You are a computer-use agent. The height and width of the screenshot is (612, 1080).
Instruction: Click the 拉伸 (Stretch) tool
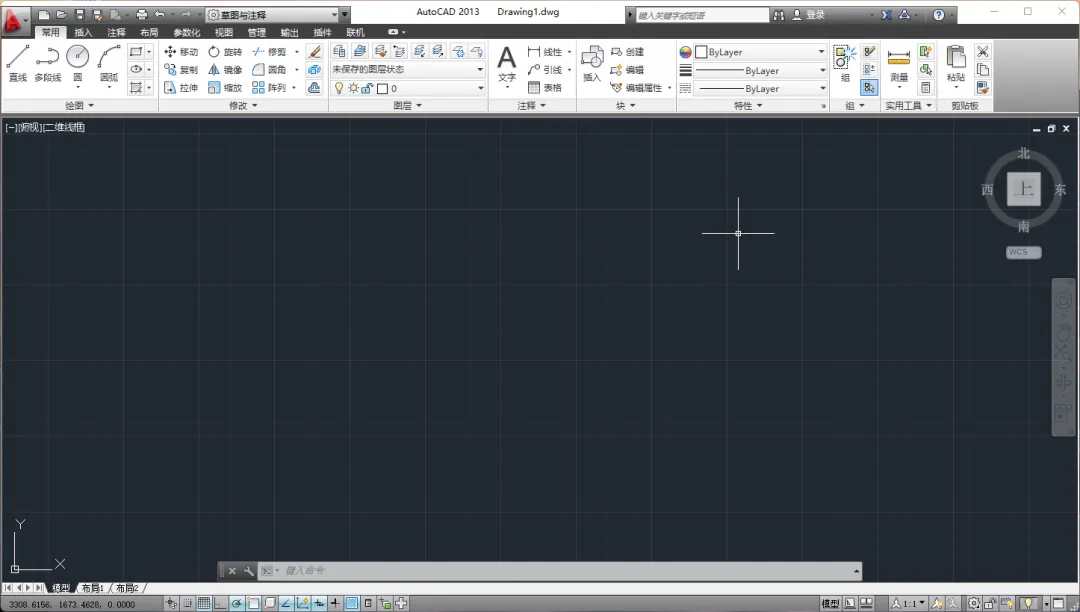coord(181,87)
